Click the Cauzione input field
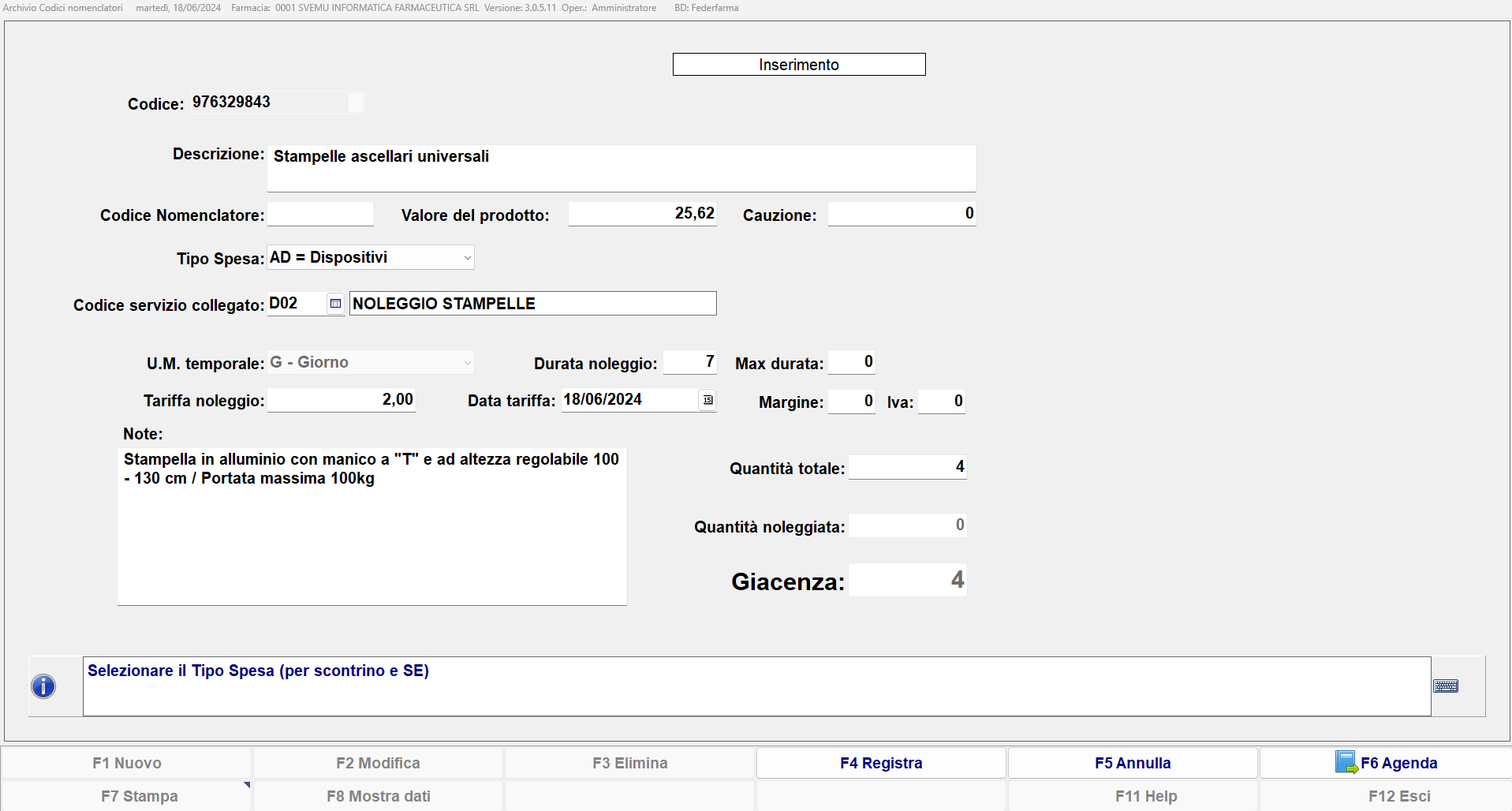 coord(901,214)
